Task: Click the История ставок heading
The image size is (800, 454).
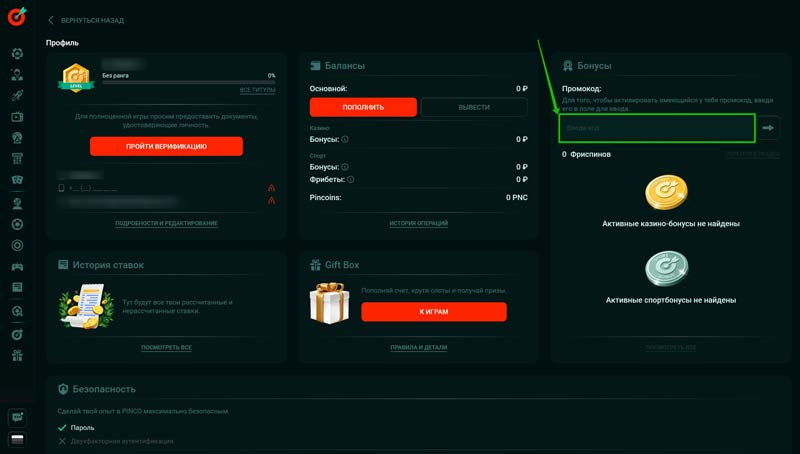Action: click(x=108, y=265)
